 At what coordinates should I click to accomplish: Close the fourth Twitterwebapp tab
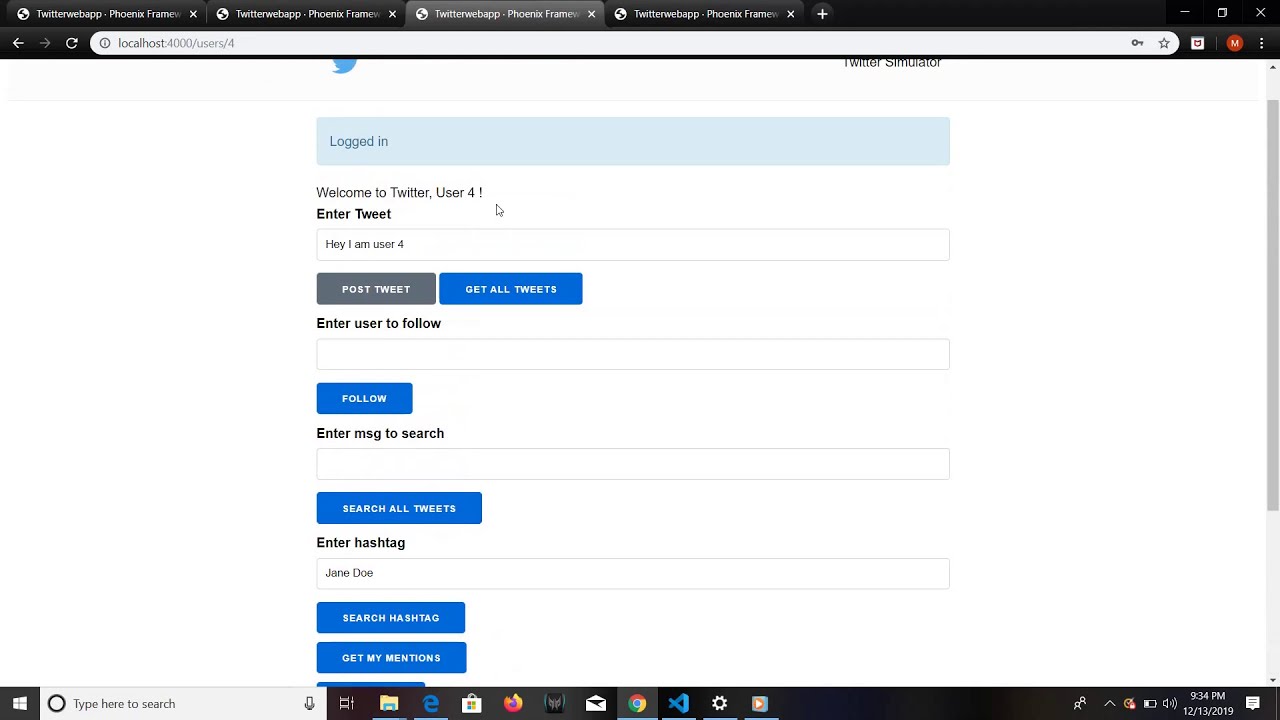tap(790, 14)
